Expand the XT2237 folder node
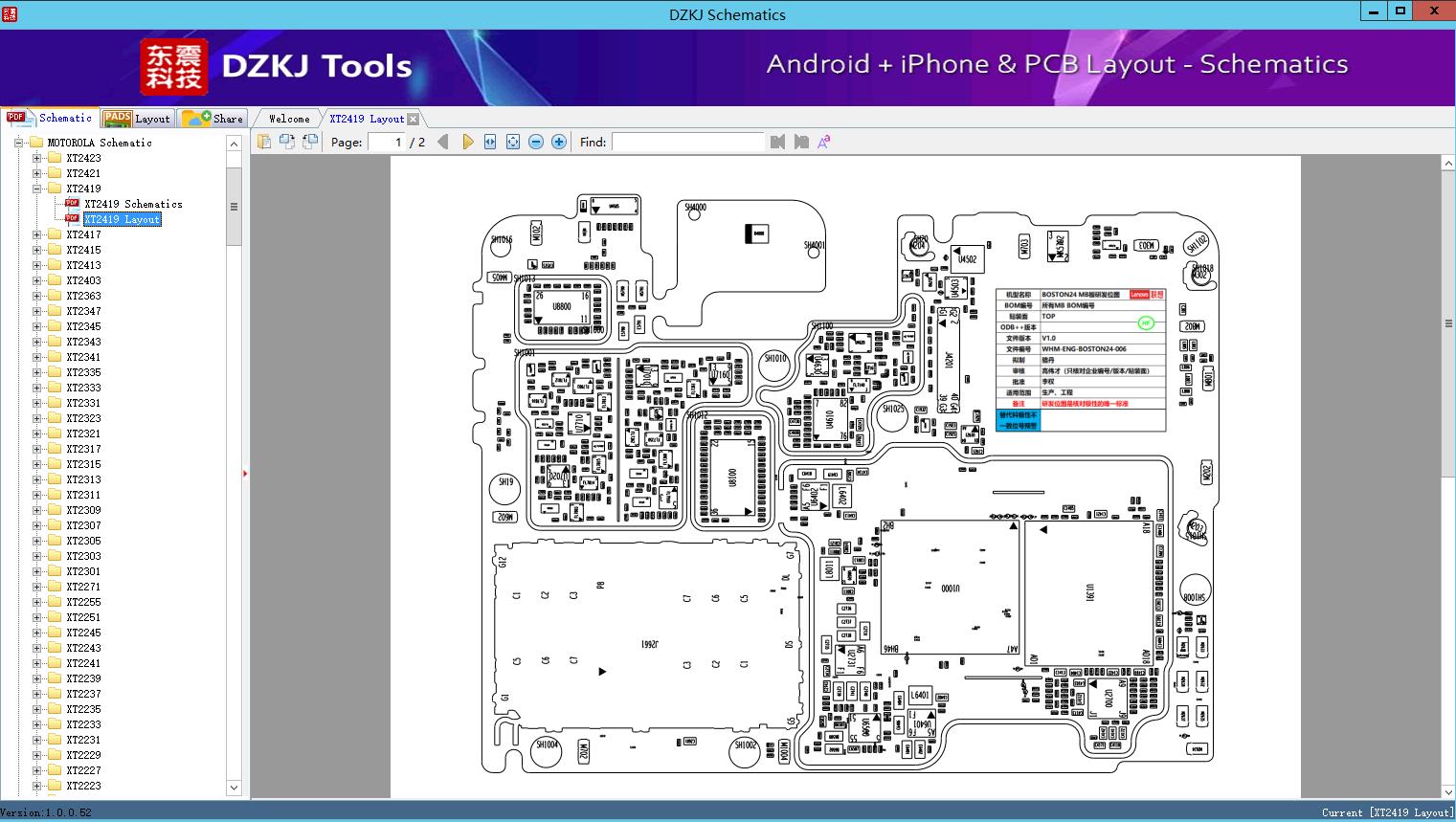 [36, 694]
